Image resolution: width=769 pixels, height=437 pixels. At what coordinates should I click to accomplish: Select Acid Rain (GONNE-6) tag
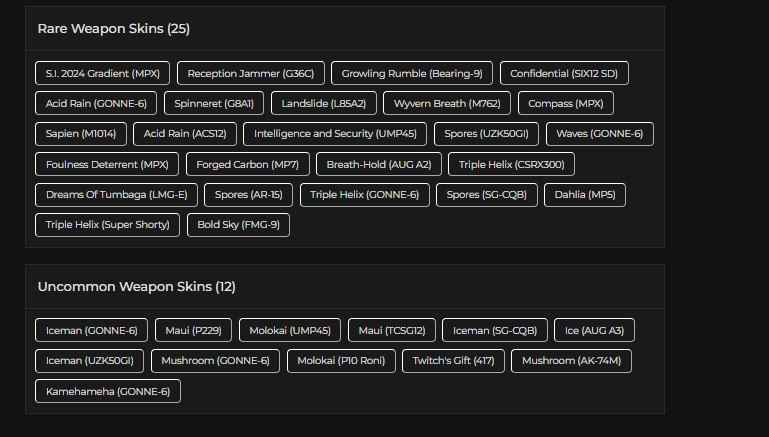coord(96,103)
